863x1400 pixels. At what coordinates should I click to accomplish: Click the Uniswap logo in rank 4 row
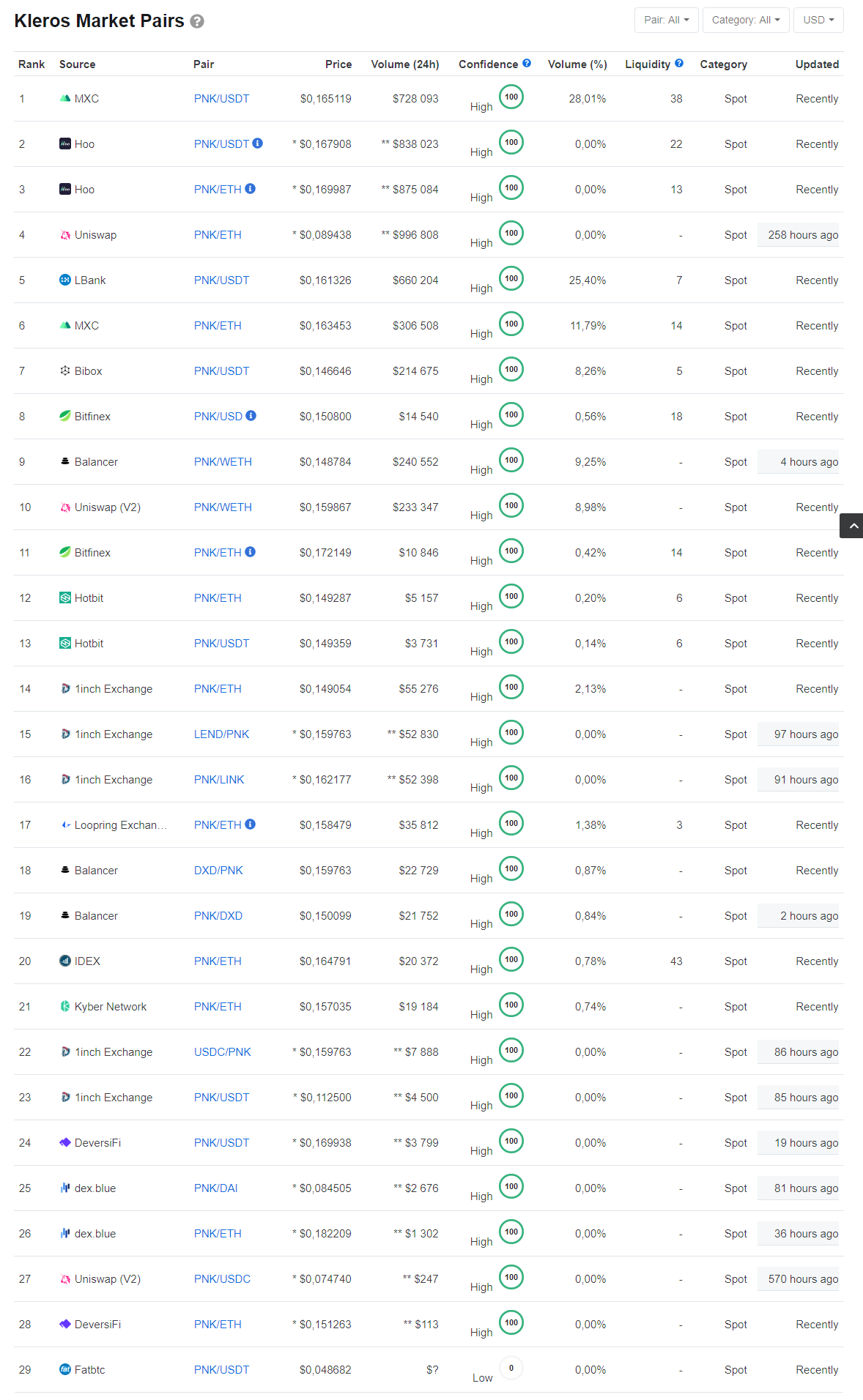click(x=65, y=235)
